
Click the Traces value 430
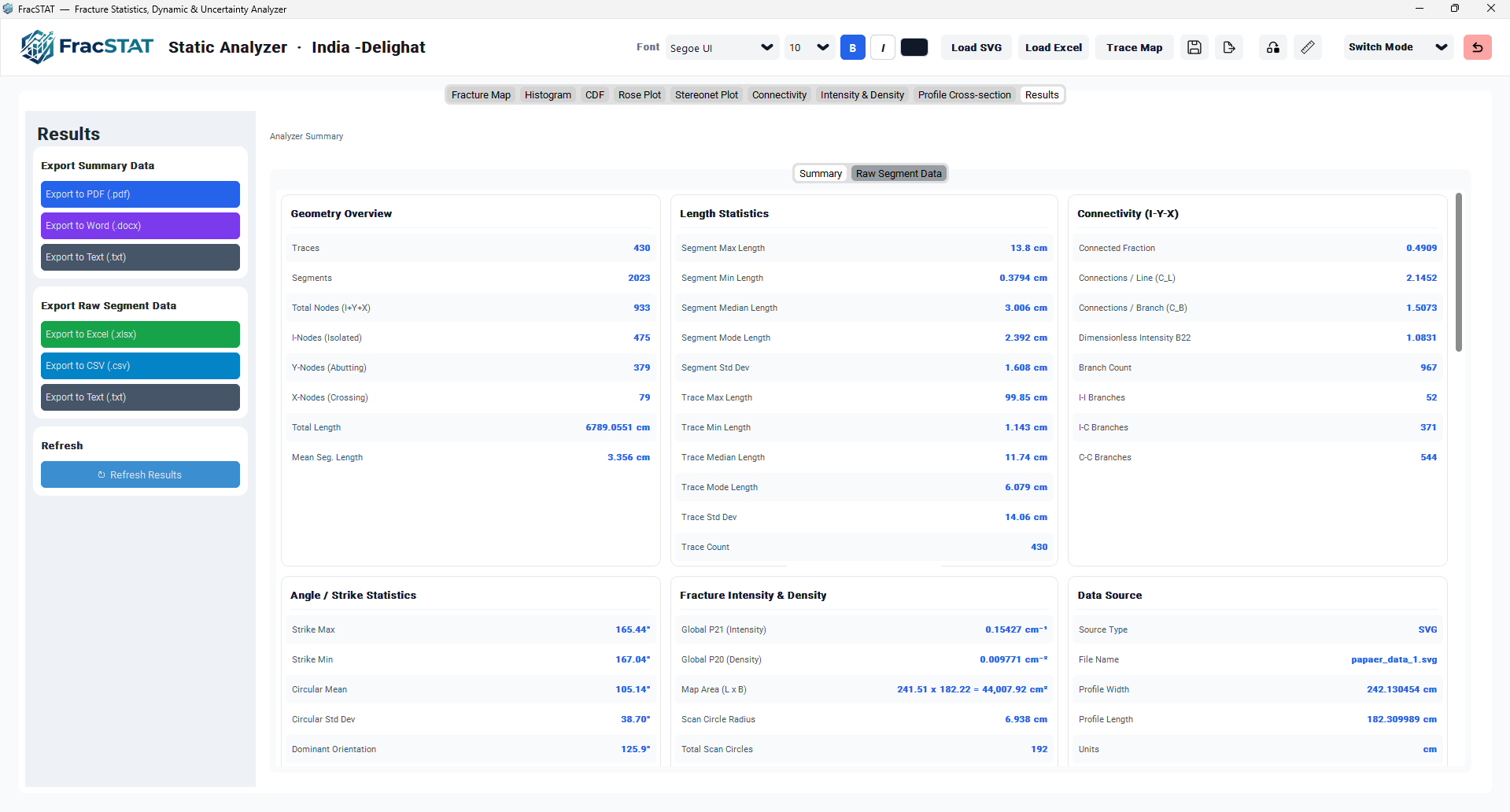click(641, 248)
